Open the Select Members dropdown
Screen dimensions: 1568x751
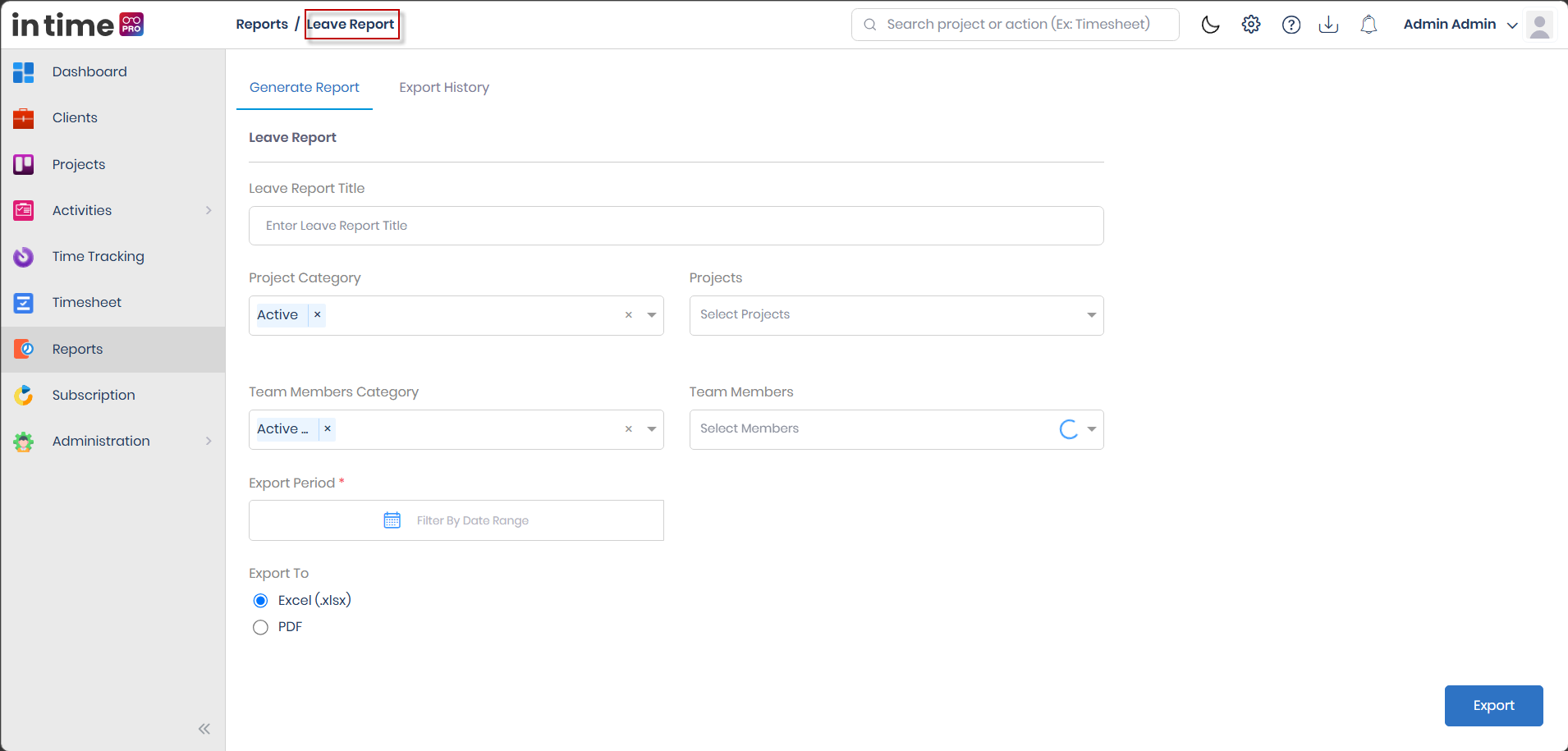(896, 429)
